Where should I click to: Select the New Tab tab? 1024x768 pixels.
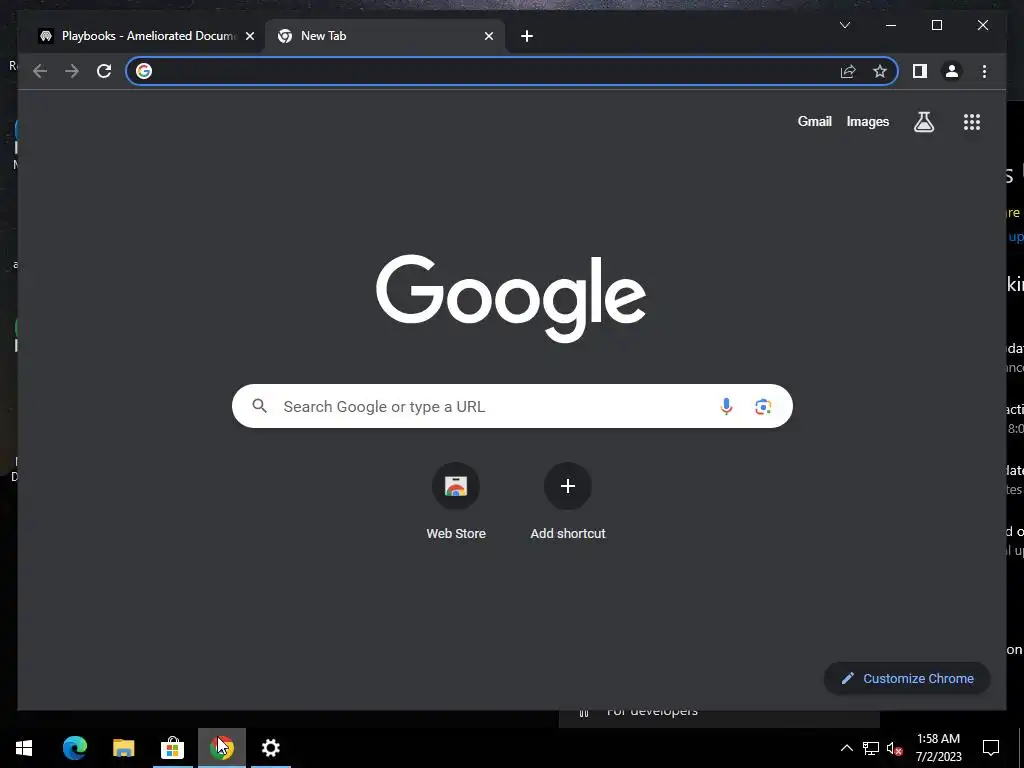pyautogui.click(x=385, y=36)
